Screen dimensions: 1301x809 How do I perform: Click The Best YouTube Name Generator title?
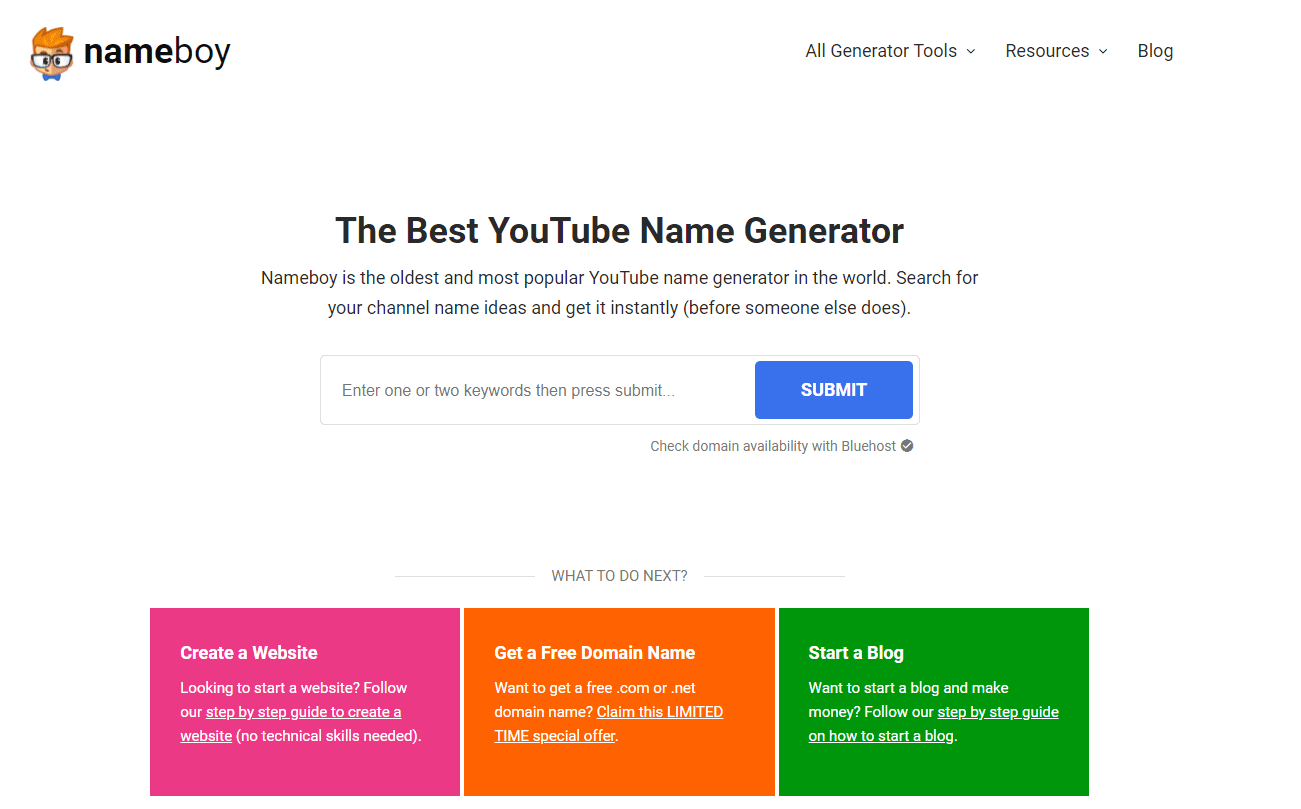click(619, 231)
